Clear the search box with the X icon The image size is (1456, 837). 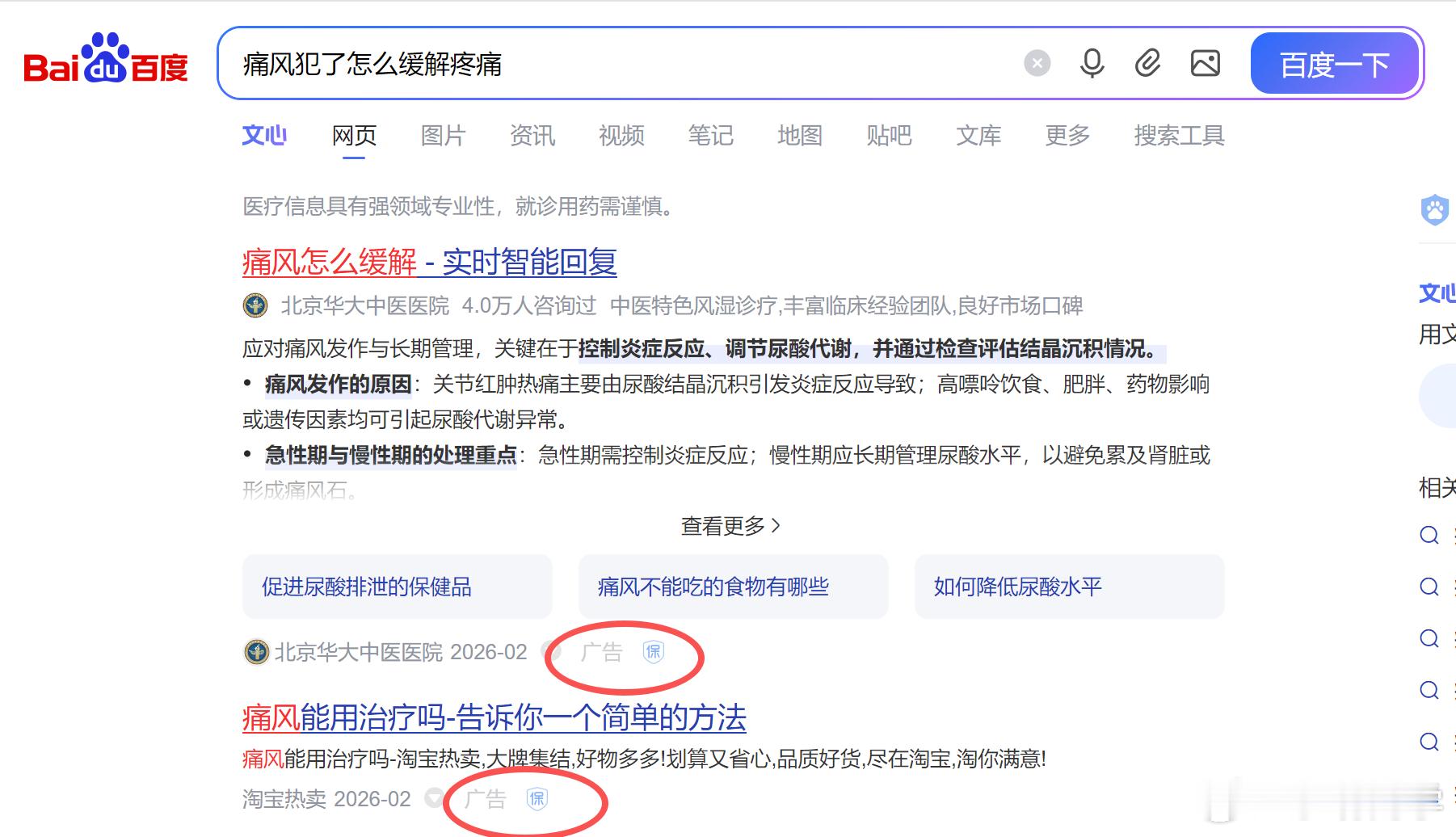1037,63
